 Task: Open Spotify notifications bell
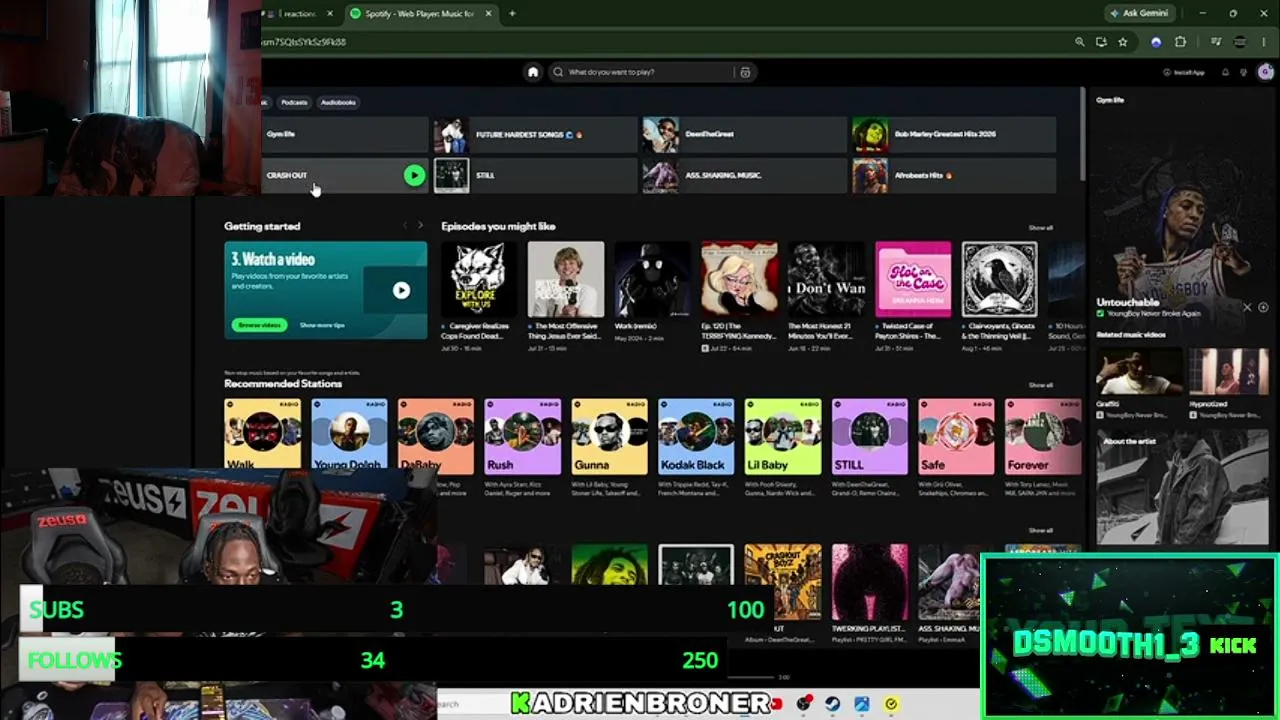click(1225, 72)
